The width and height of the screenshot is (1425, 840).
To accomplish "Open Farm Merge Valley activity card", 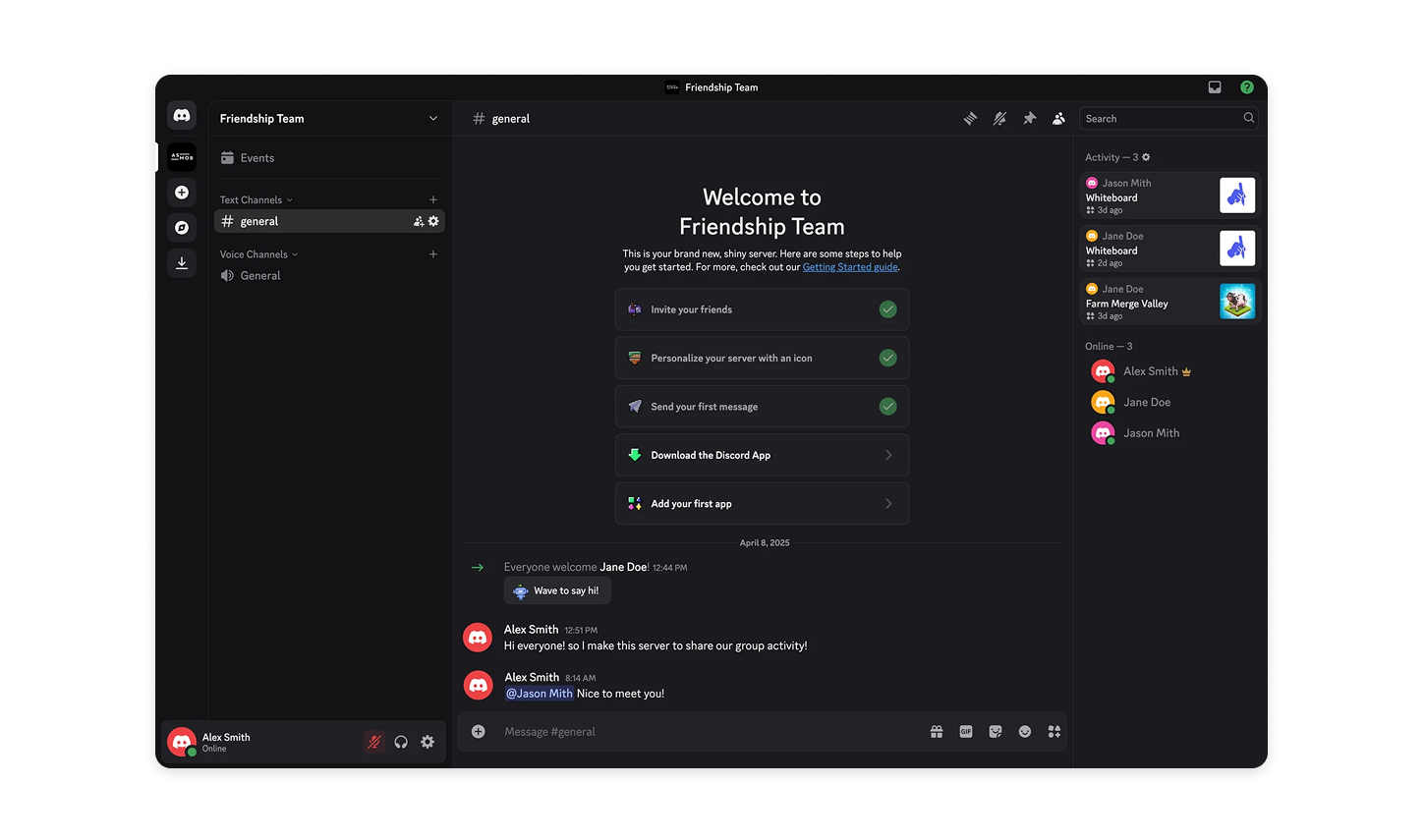I will click(1169, 302).
